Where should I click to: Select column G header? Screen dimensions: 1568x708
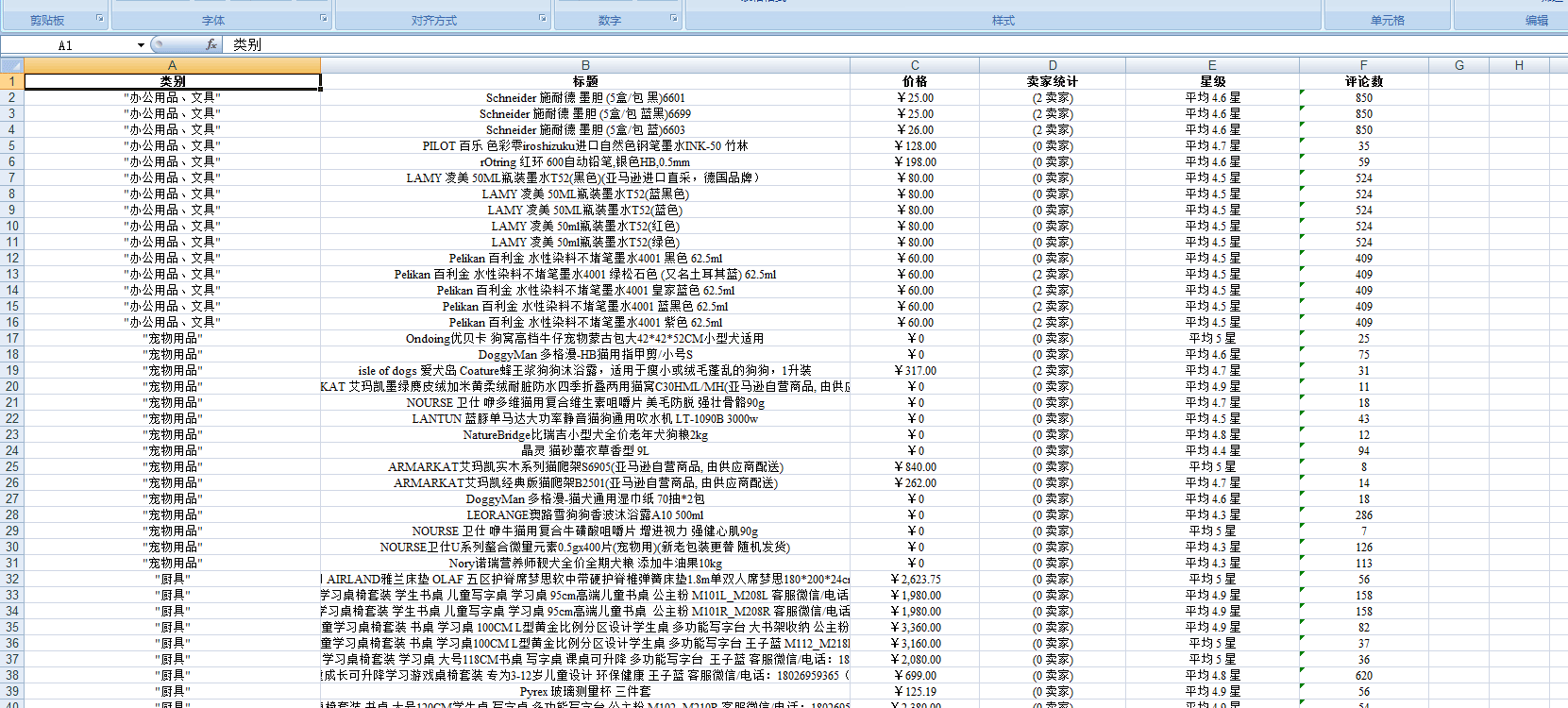click(x=1458, y=65)
